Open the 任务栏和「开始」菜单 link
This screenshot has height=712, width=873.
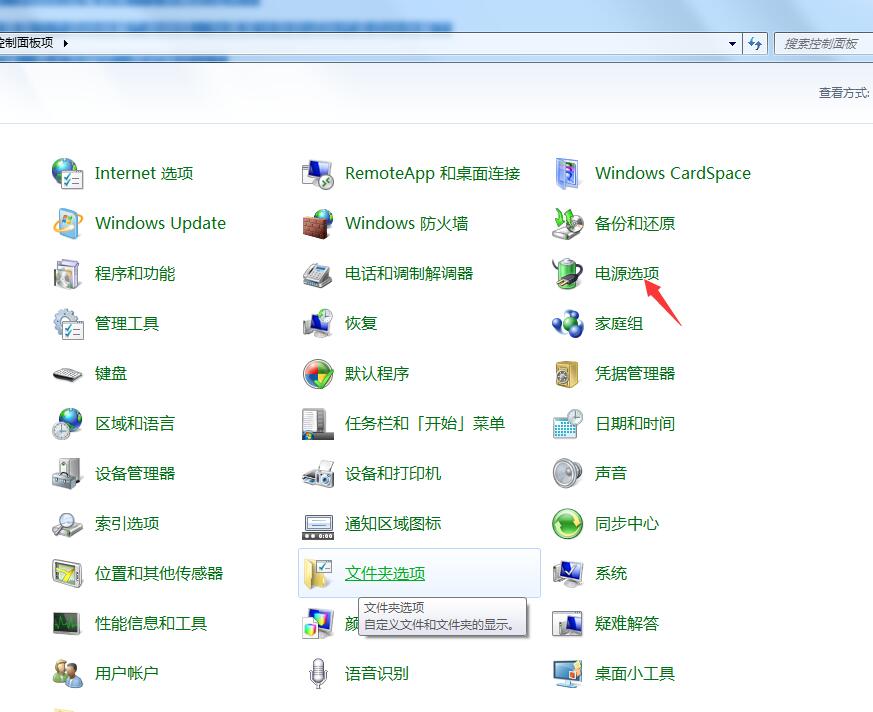coord(425,423)
